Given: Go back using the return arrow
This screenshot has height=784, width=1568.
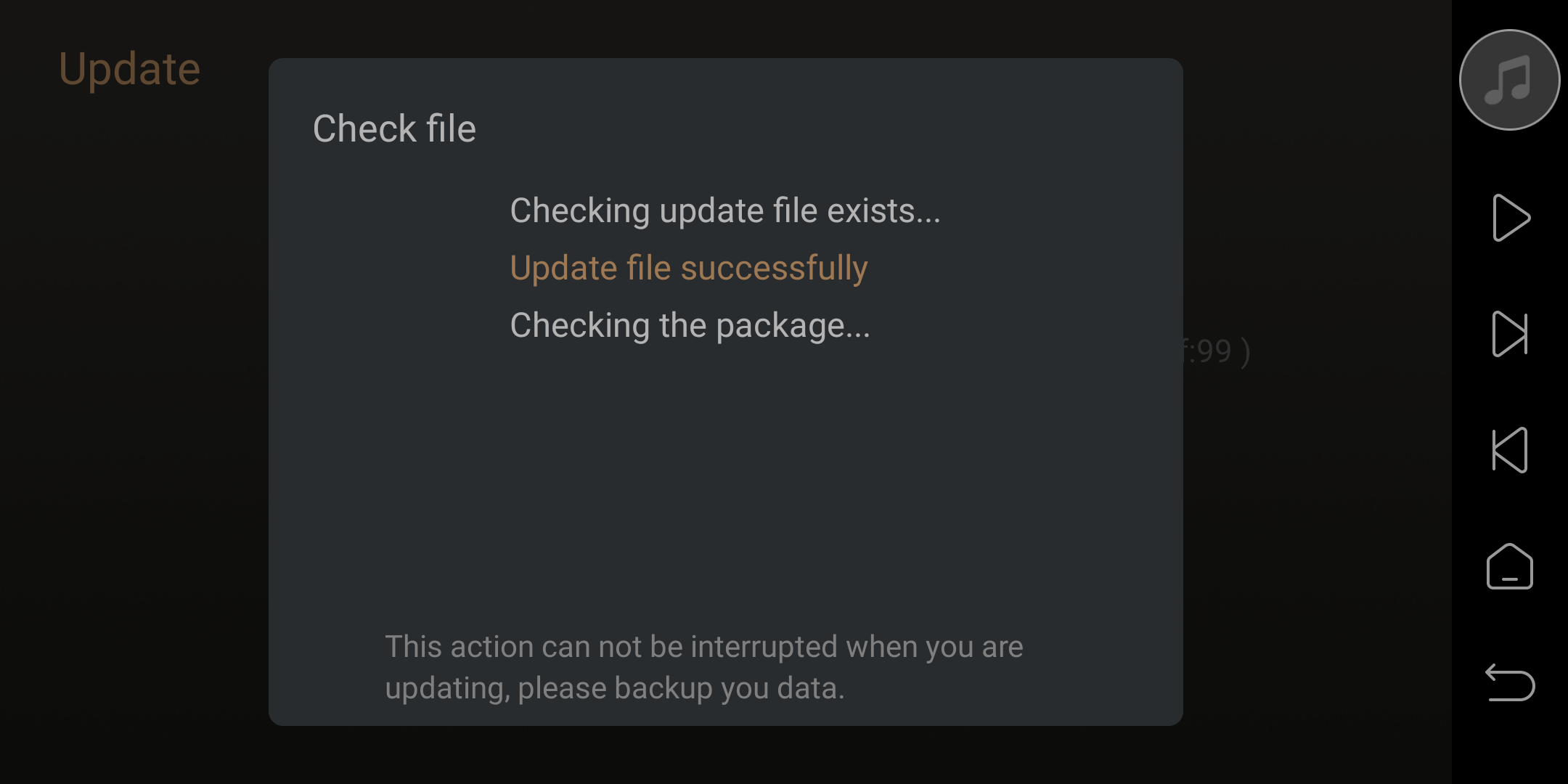Looking at the screenshot, I should click(x=1510, y=682).
